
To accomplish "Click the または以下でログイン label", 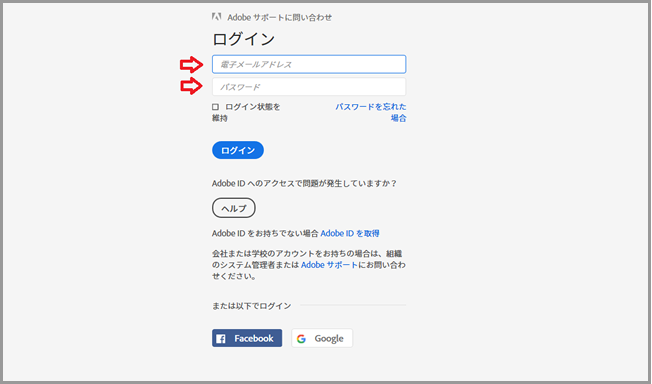I will [252, 306].
